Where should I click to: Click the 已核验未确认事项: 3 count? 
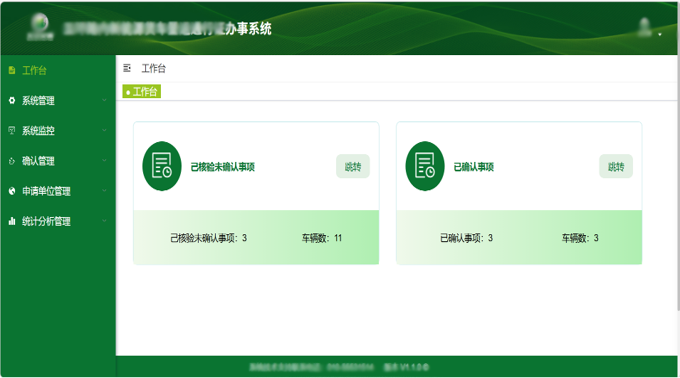pyautogui.click(x=209, y=238)
